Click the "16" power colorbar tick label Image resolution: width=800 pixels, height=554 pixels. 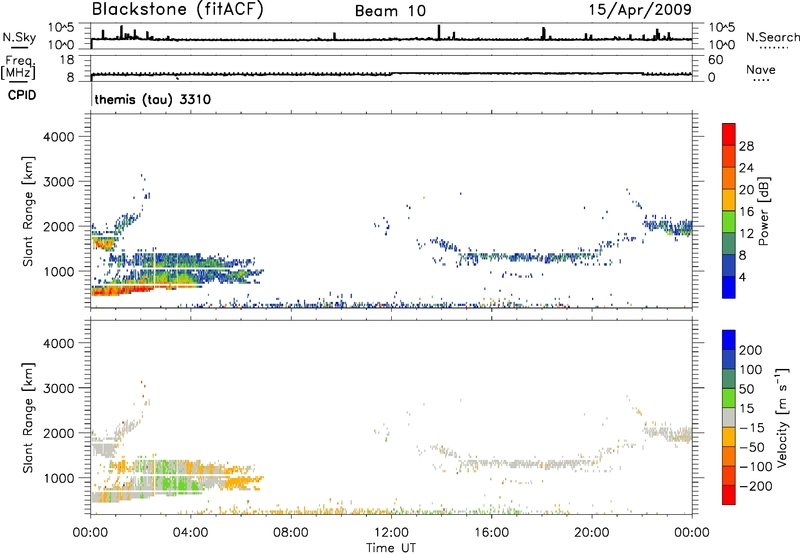coord(746,212)
